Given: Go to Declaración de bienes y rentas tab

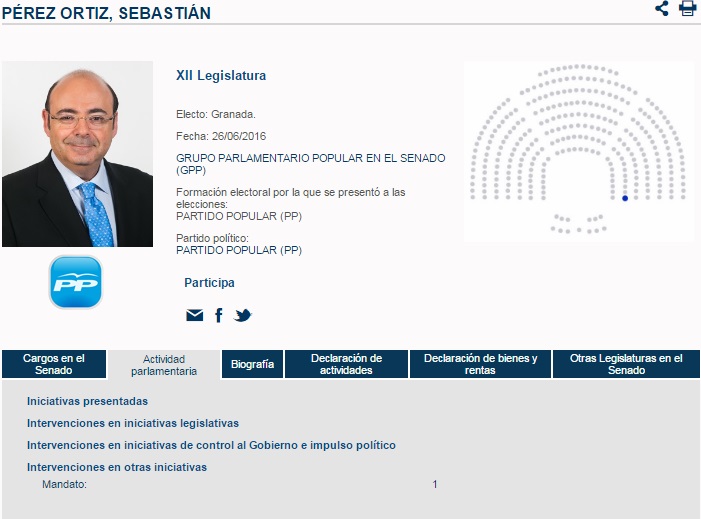Looking at the screenshot, I should coord(480,364).
